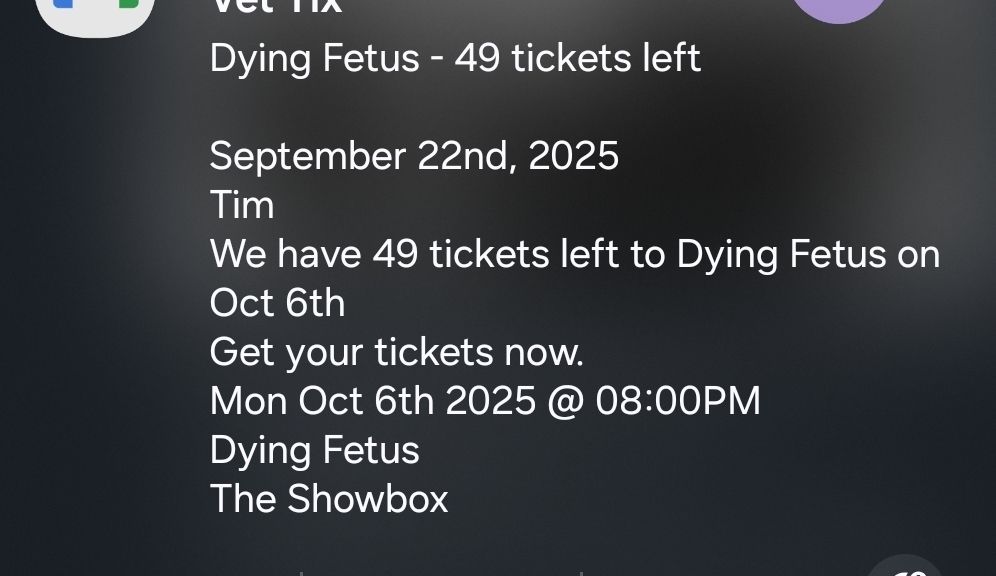Select the Vet Tix sender name
This screenshot has height=576, width=996.
[x=276, y=6]
